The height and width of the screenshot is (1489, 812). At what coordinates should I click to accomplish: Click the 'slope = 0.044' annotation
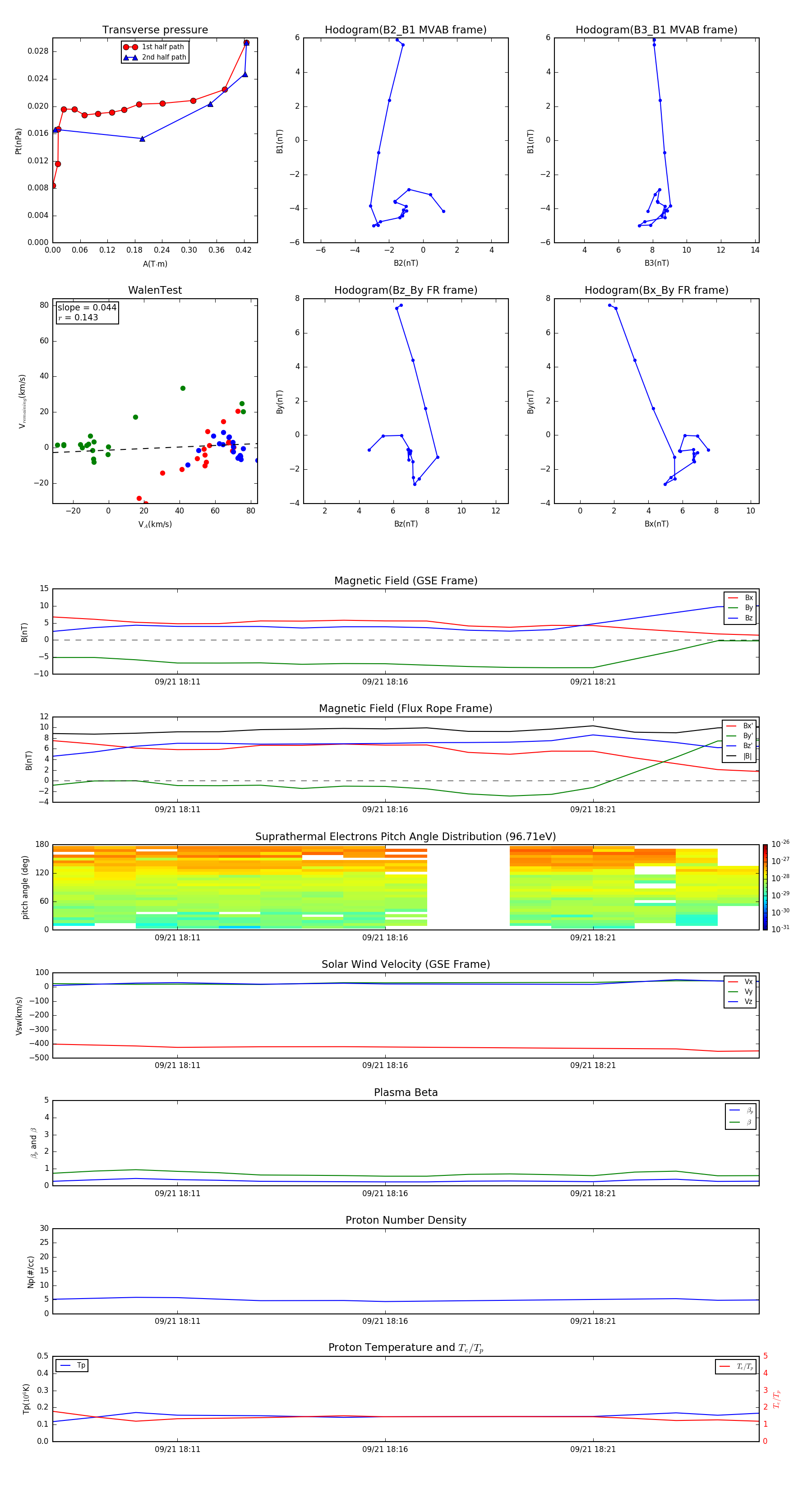tap(87, 308)
